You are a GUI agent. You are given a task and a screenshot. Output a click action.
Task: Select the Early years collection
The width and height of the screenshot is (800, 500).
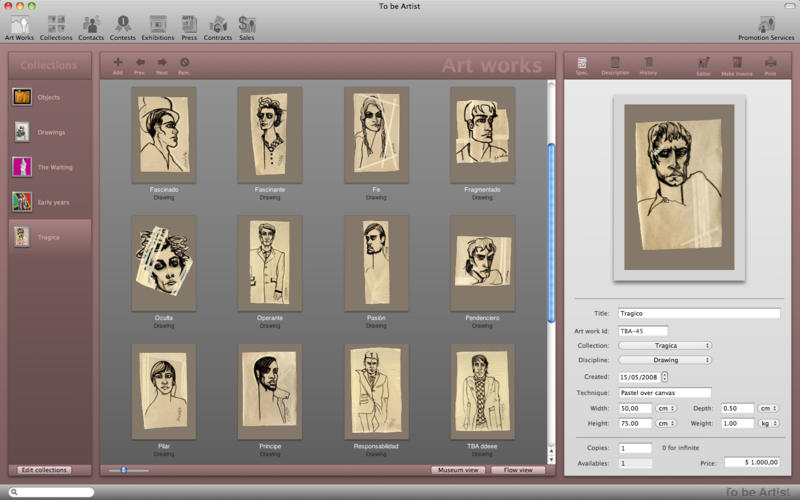[50, 202]
